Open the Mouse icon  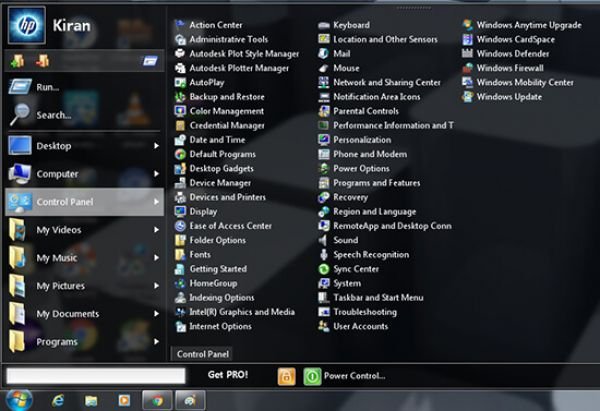[x=324, y=68]
